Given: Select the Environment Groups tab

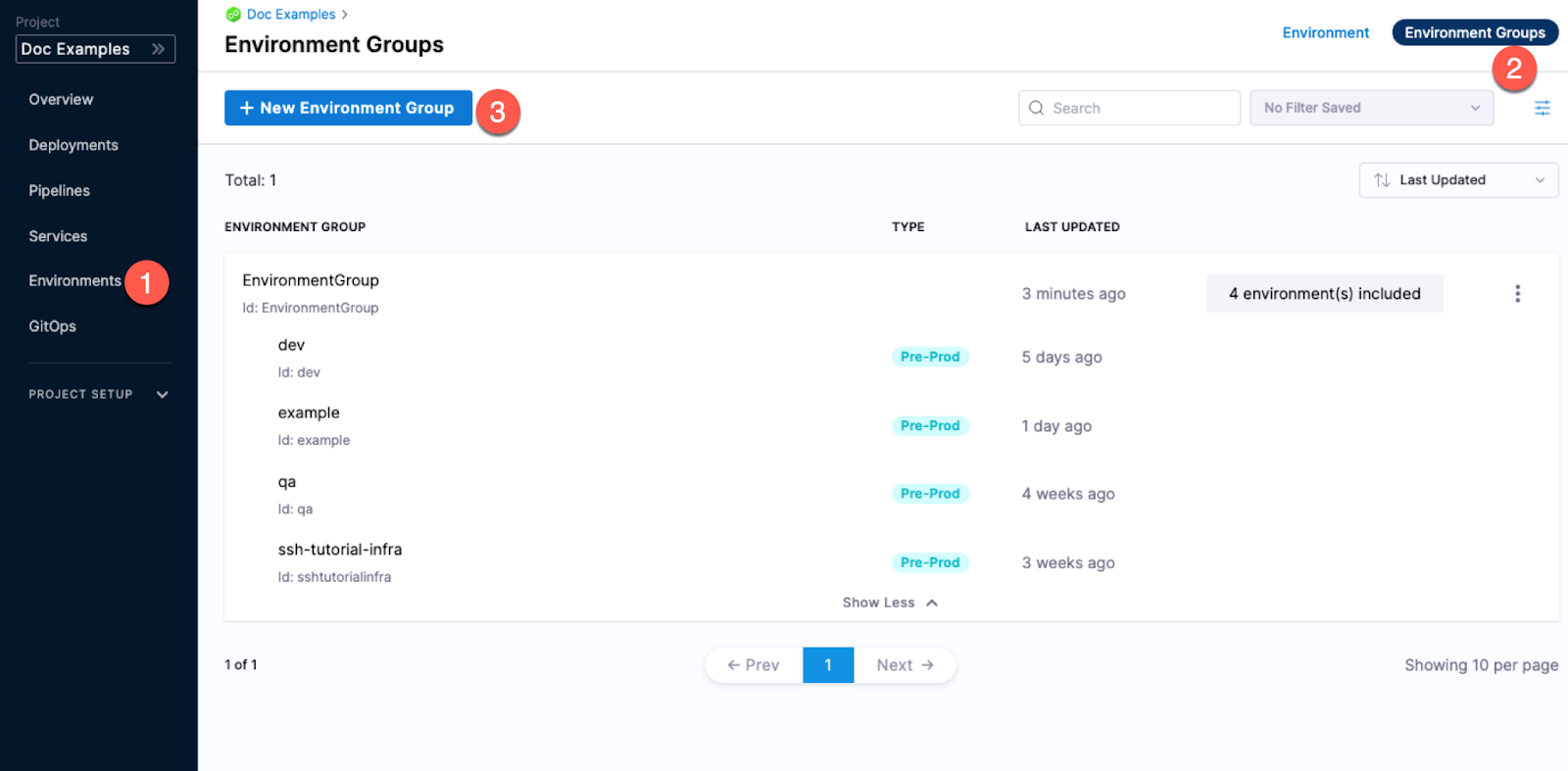Looking at the screenshot, I should coord(1474,32).
